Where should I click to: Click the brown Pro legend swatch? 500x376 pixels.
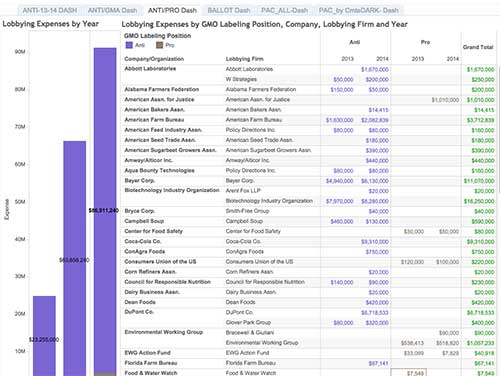coord(159,45)
